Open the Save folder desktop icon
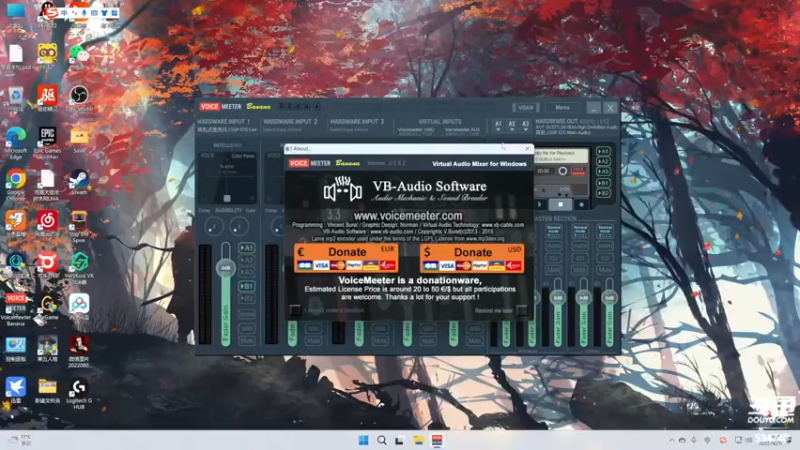 coord(79,140)
